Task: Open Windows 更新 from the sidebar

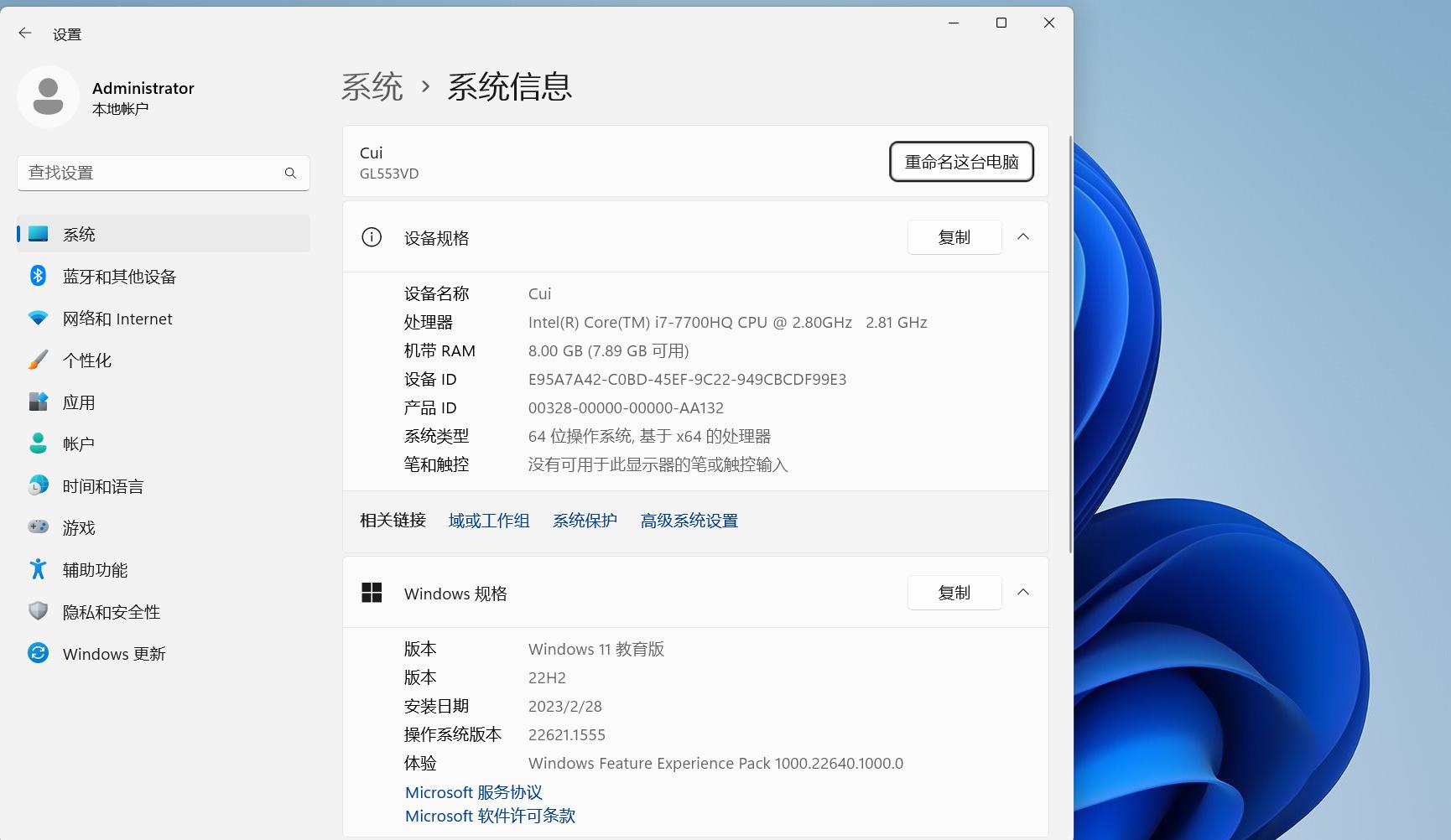Action: pos(38,653)
